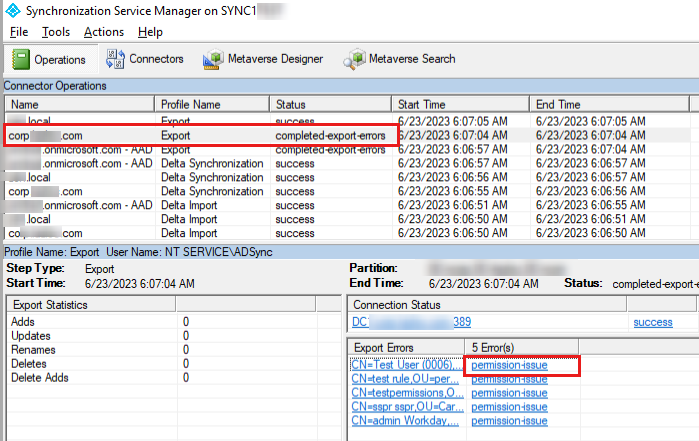Click the Metaverse Search icon
This screenshot has height=441, width=699.
tap(354, 59)
